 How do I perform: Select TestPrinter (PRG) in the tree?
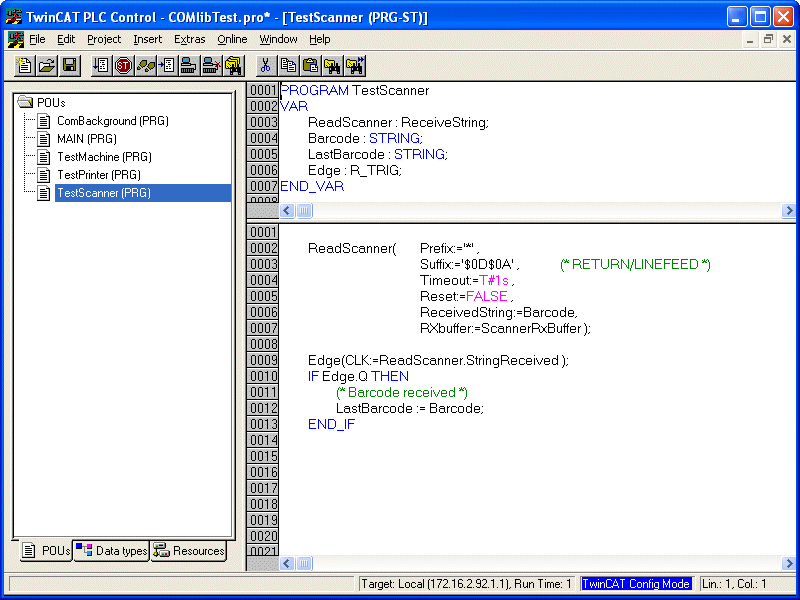tap(99, 175)
